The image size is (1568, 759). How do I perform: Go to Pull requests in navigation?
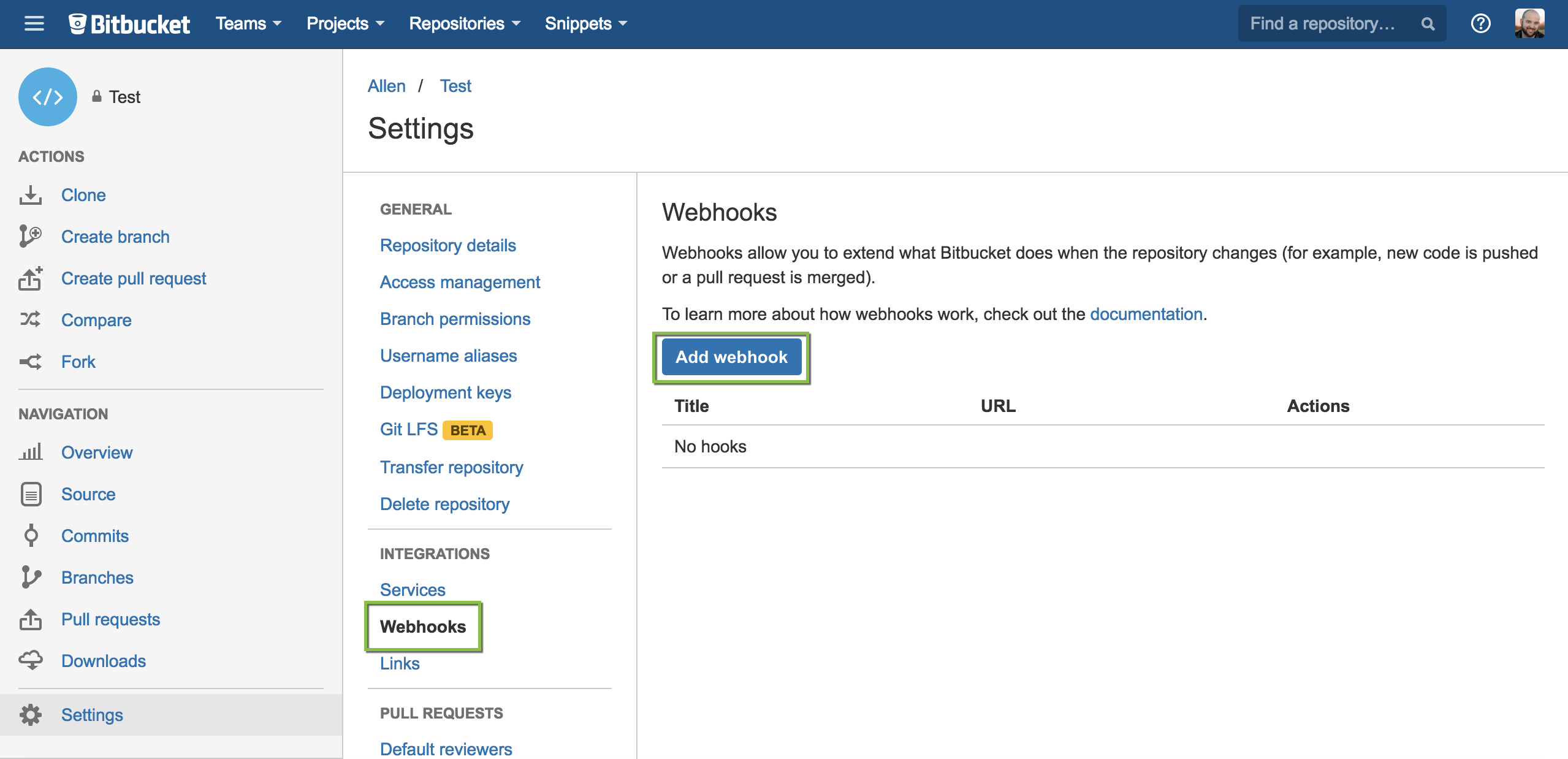click(110, 619)
